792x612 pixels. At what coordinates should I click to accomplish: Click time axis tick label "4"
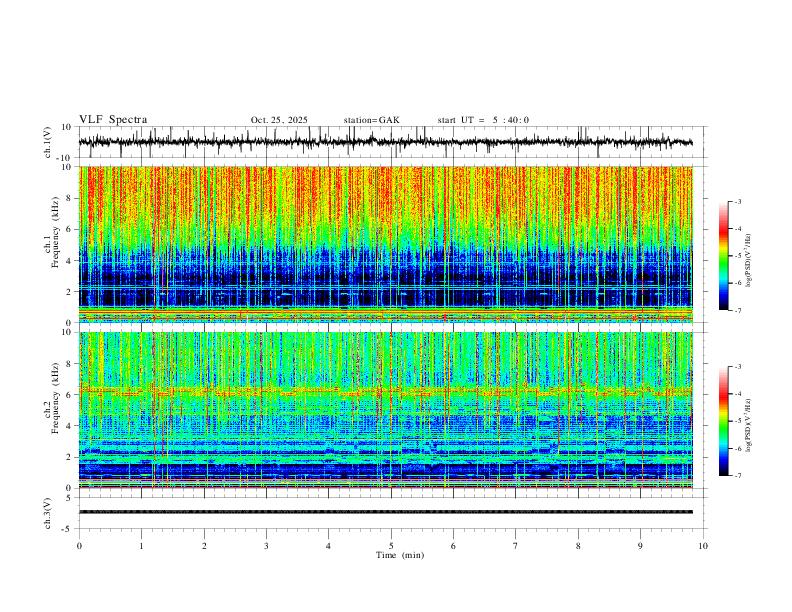328,546
